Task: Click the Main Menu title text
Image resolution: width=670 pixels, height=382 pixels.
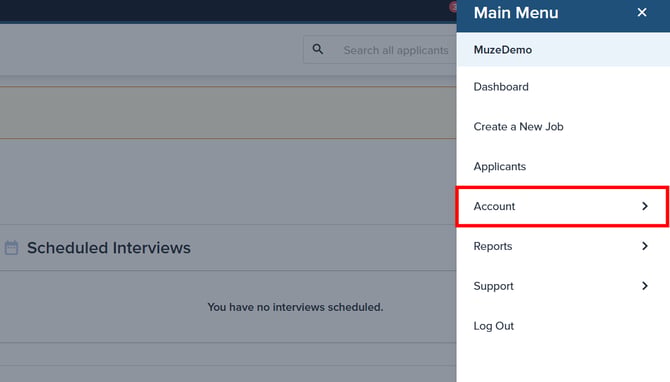Action: point(516,13)
